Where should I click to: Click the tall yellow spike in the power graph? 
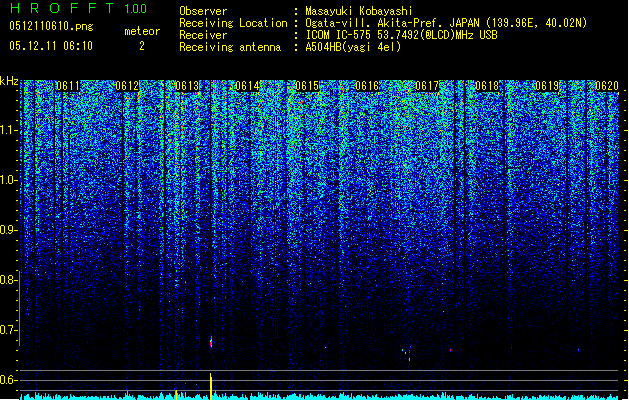click(x=211, y=386)
